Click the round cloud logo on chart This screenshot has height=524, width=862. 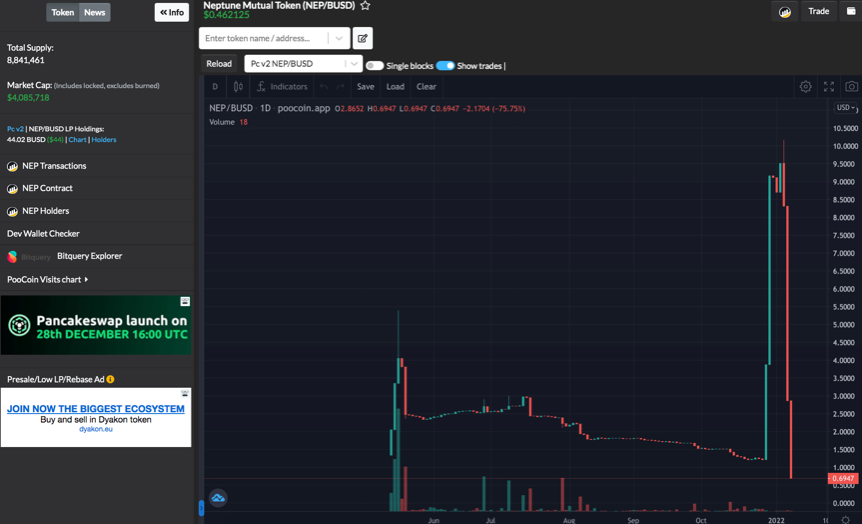218,498
